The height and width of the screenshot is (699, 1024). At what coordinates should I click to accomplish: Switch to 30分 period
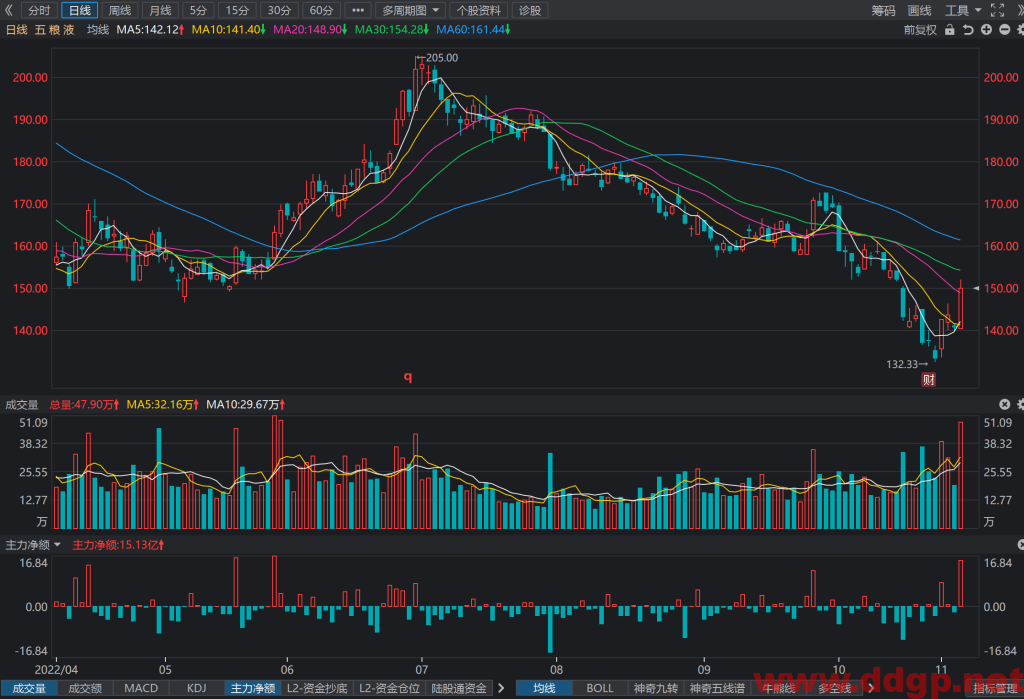pos(279,10)
